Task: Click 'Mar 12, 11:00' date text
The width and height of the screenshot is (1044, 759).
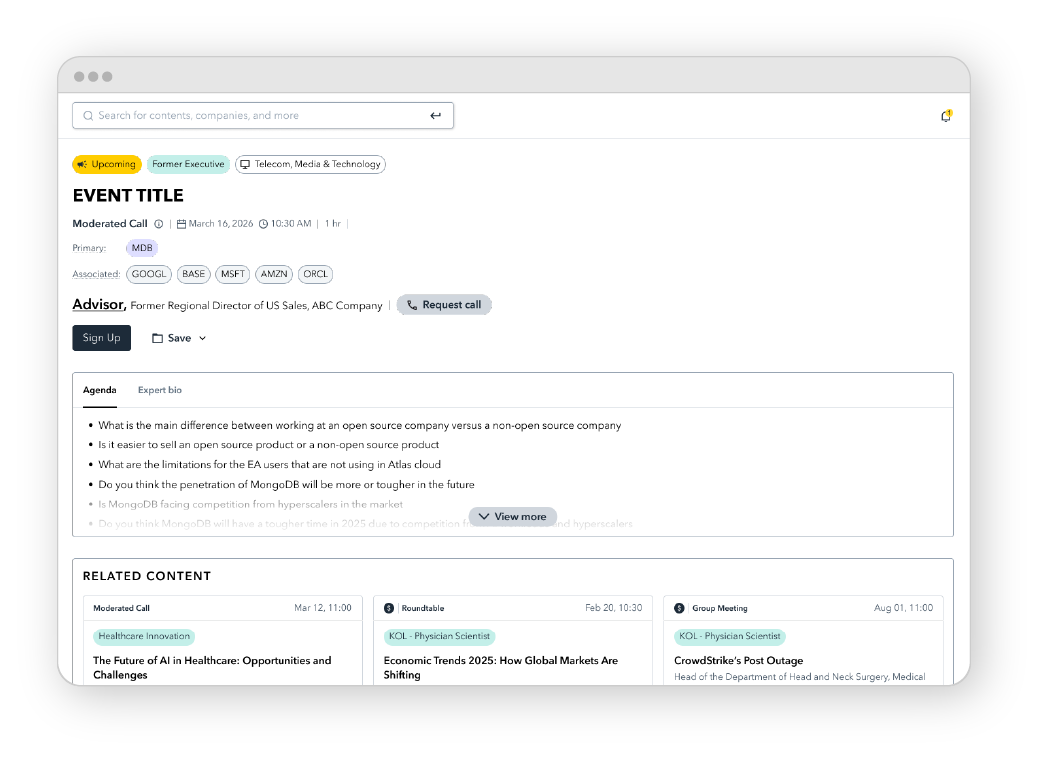Action: (323, 609)
